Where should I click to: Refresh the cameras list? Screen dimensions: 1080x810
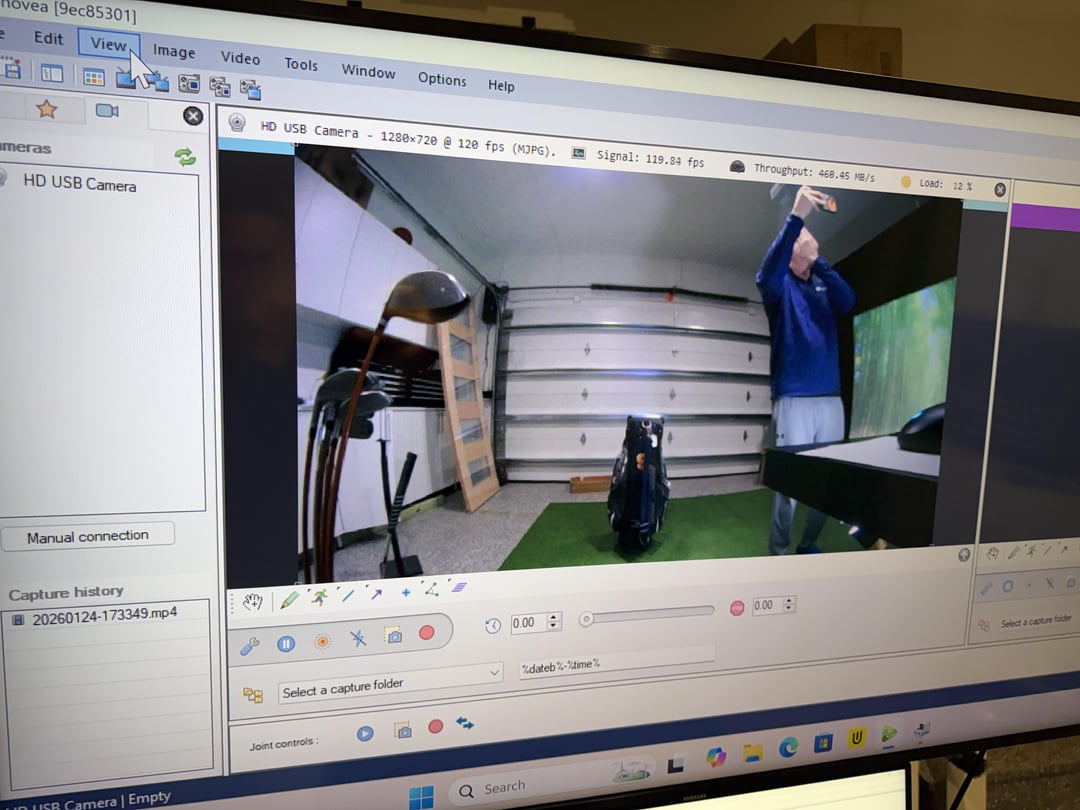(185, 157)
